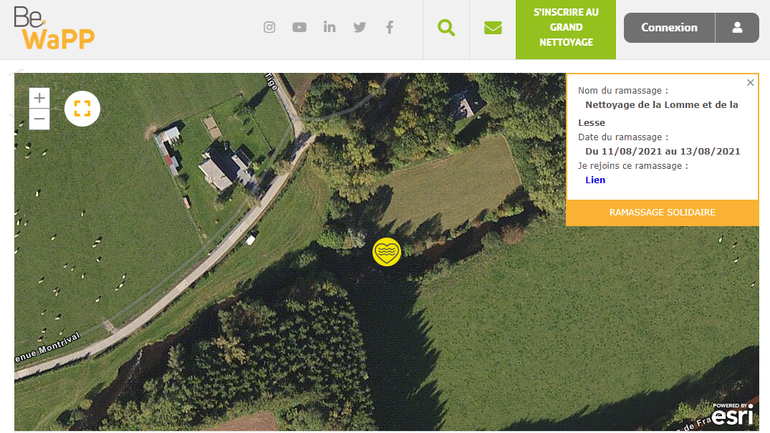The image size is (770, 433).
Task: Click 'Nom du ramassage :' label
Action: [x=623, y=90]
